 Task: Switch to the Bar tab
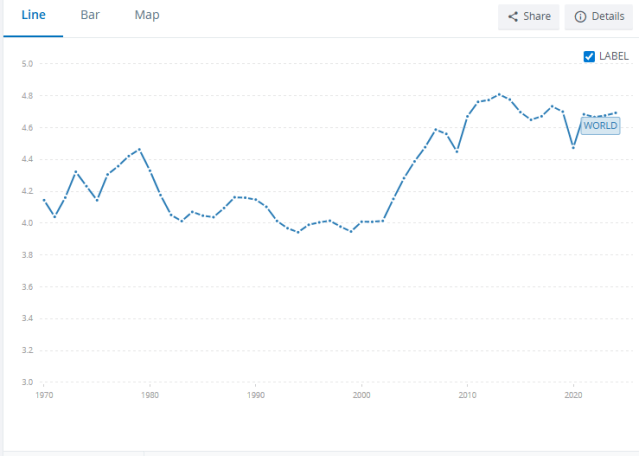coord(90,16)
